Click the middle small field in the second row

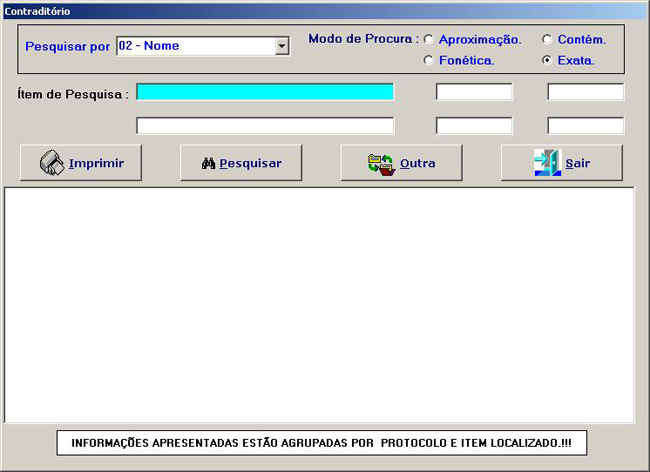(x=474, y=126)
